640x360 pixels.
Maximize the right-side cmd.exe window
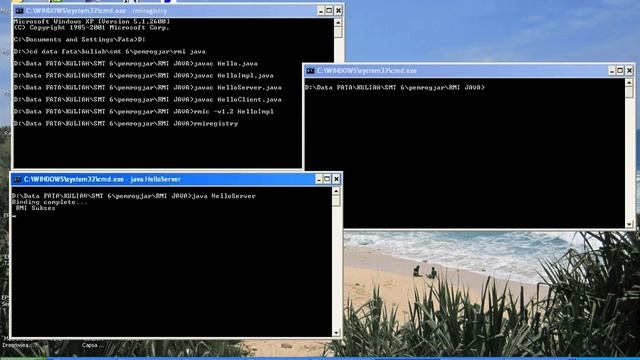[620, 71]
